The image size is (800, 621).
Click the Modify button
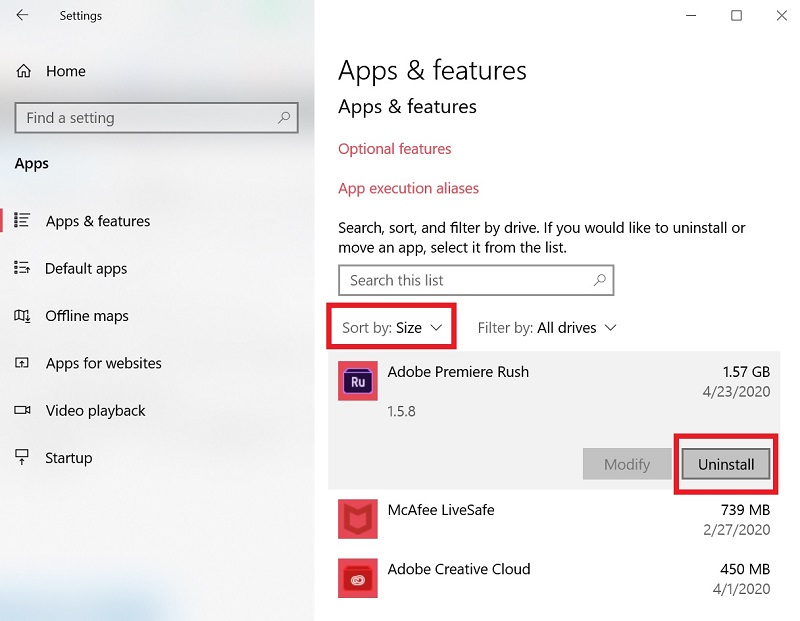[627, 464]
